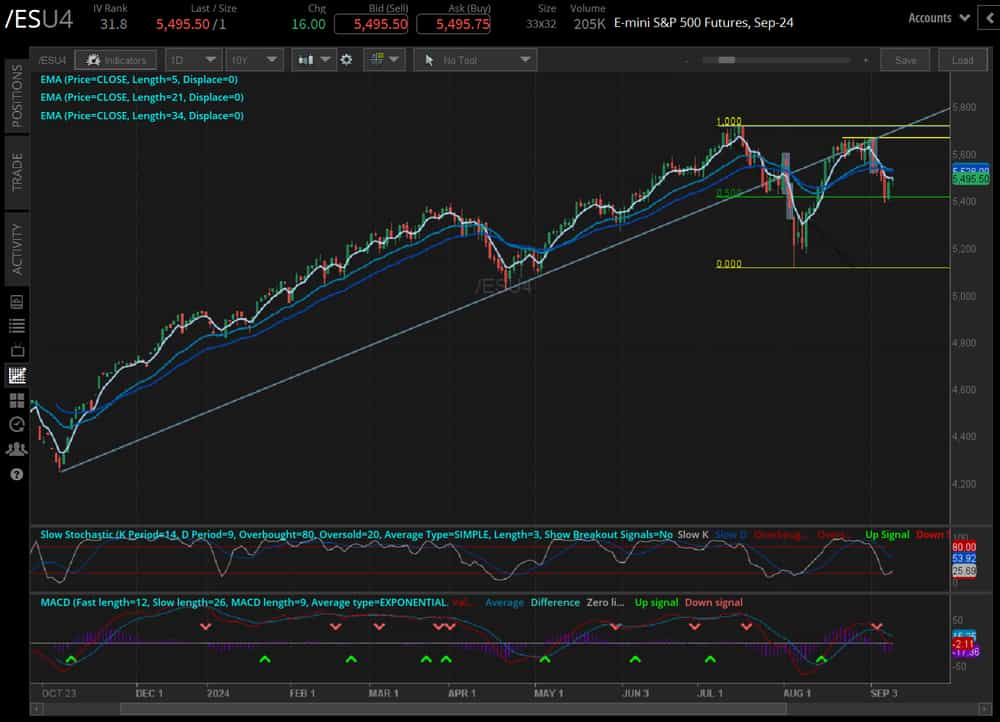This screenshot has width=1000, height=722.
Task: Click the Difference legend in MACD panel
Action: point(555,602)
